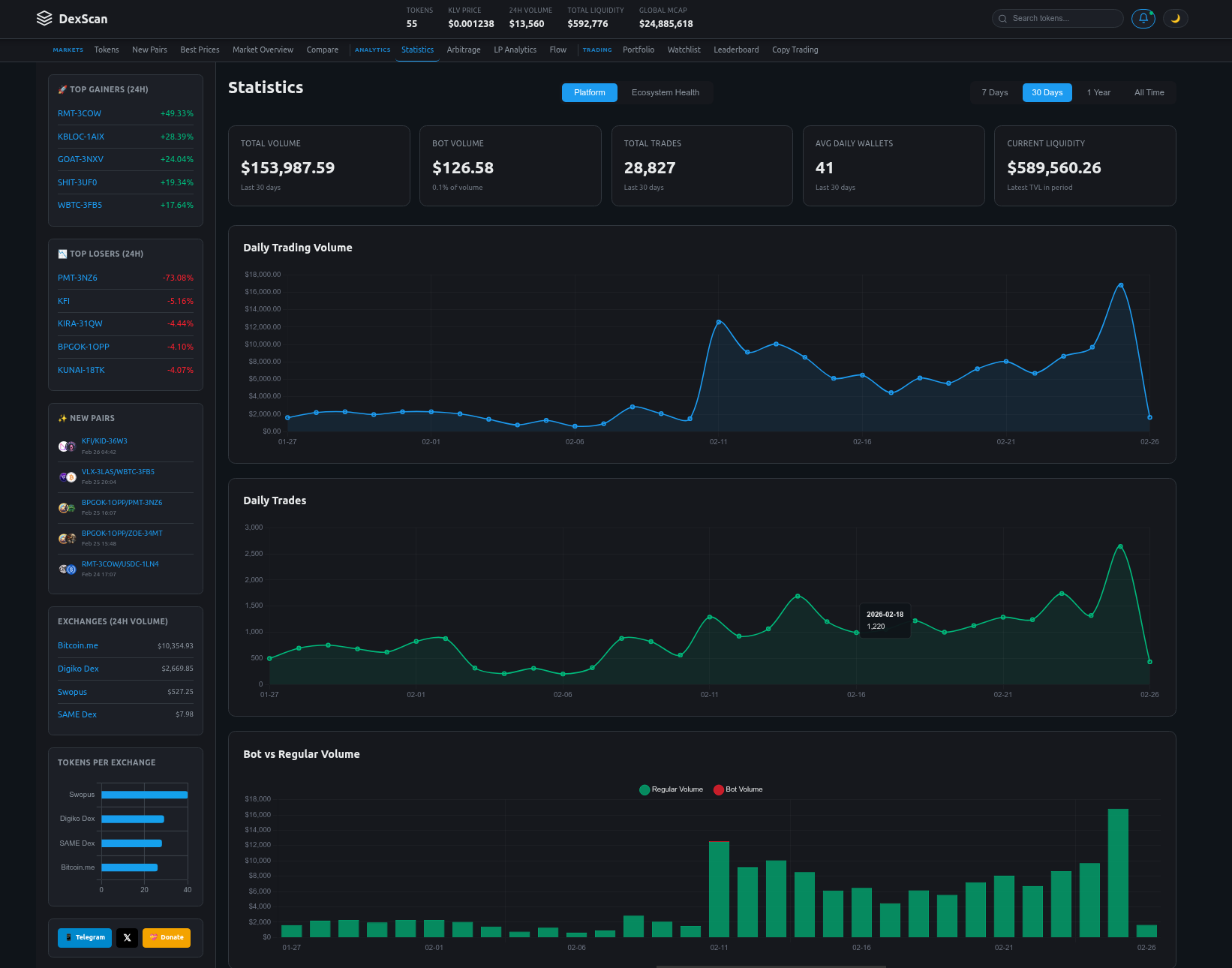Open the Telegram link button
Screen dimensions: 1232x968
[85, 937]
